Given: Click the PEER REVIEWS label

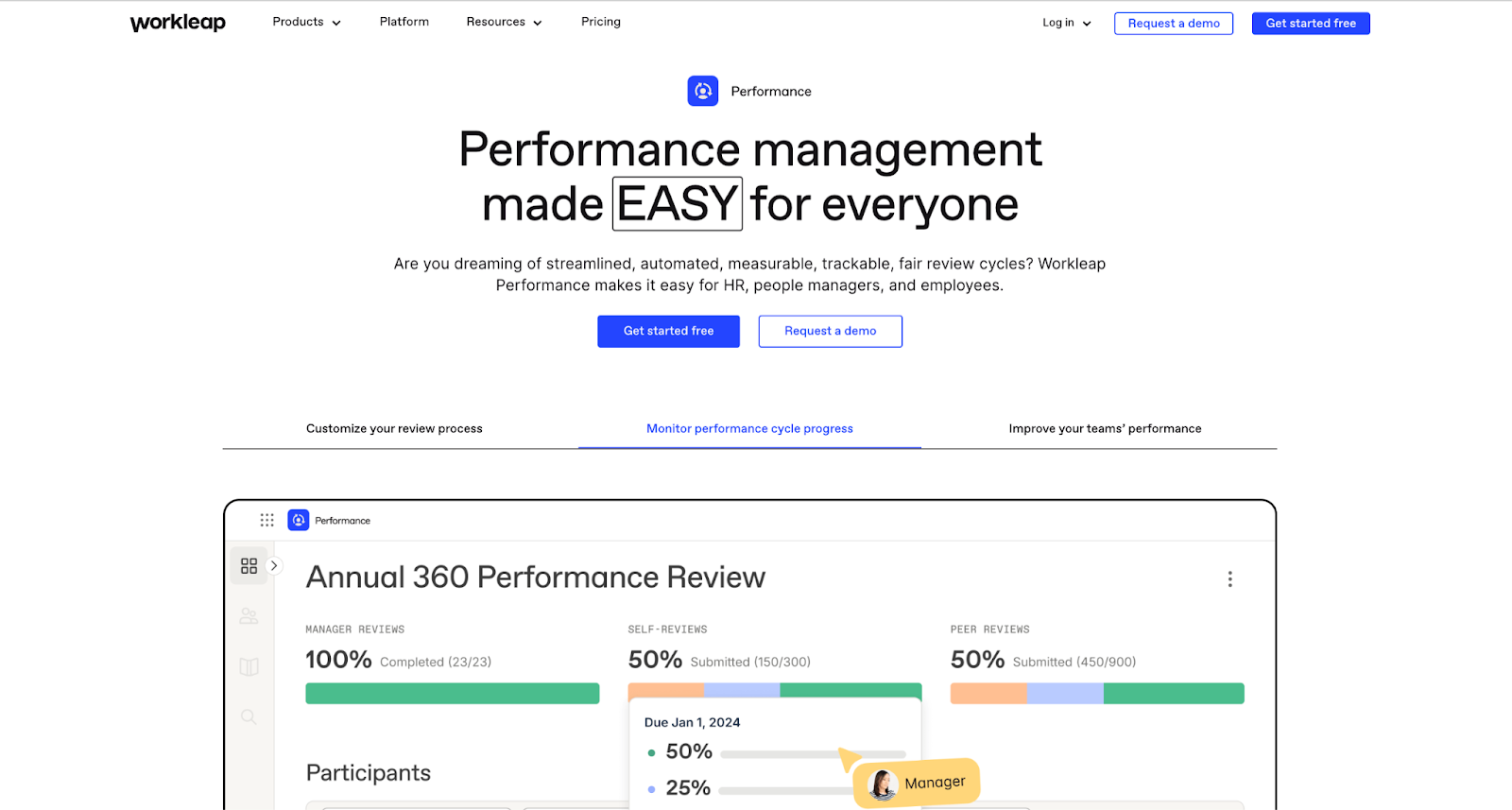Looking at the screenshot, I should click(x=989, y=629).
